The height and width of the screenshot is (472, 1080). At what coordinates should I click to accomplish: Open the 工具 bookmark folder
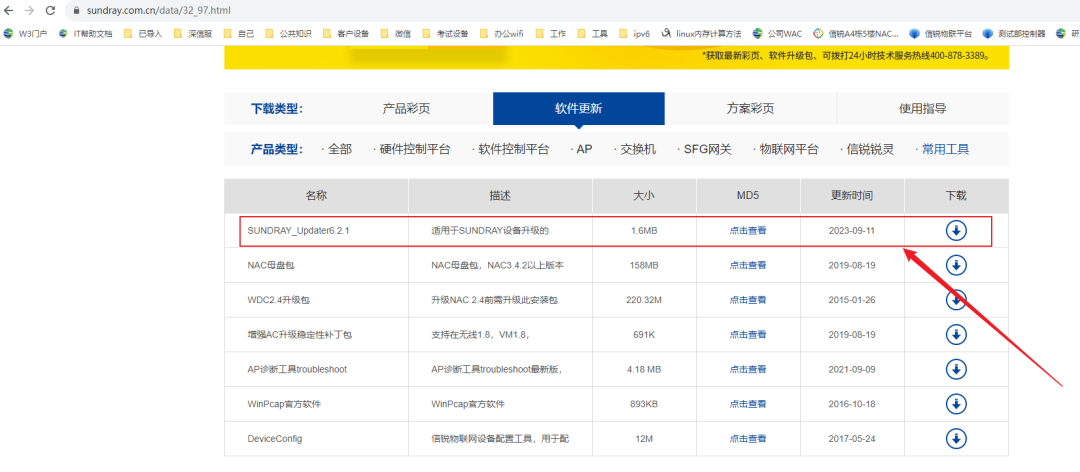592,33
